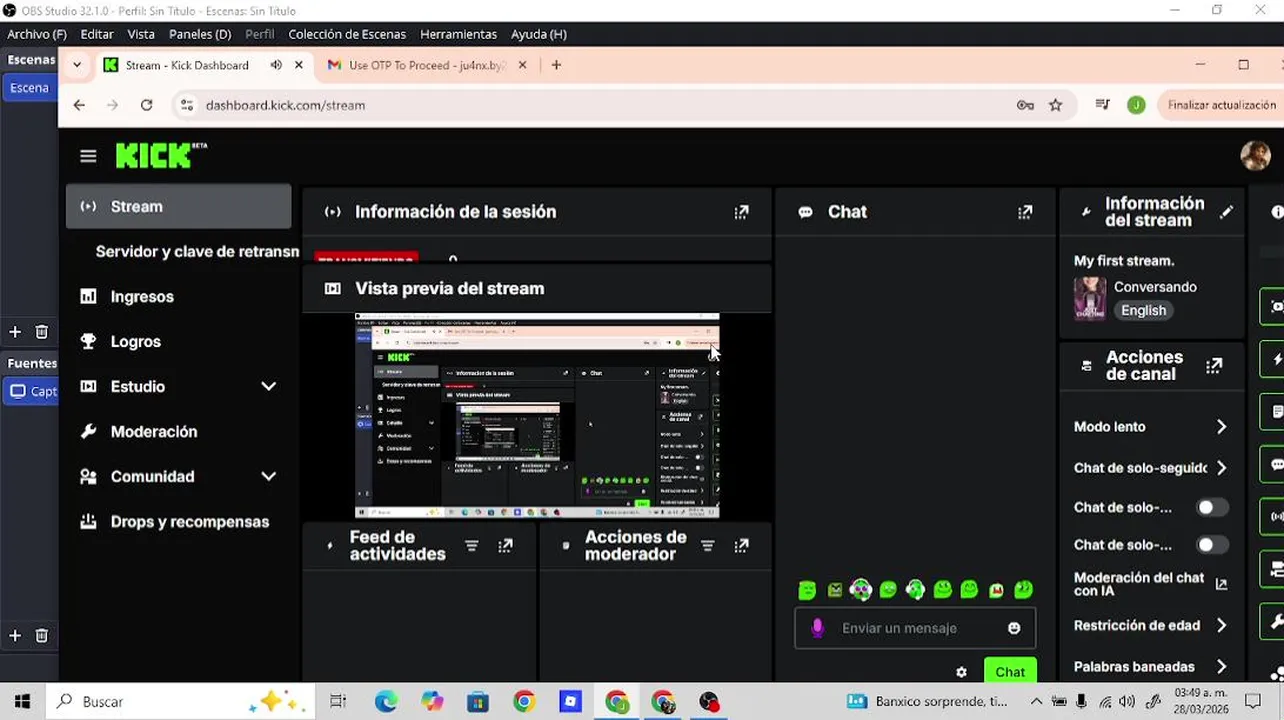This screenshot has height=720, width=1284.
Task: Open chat settings gear icon
Action: click(961, 672)
